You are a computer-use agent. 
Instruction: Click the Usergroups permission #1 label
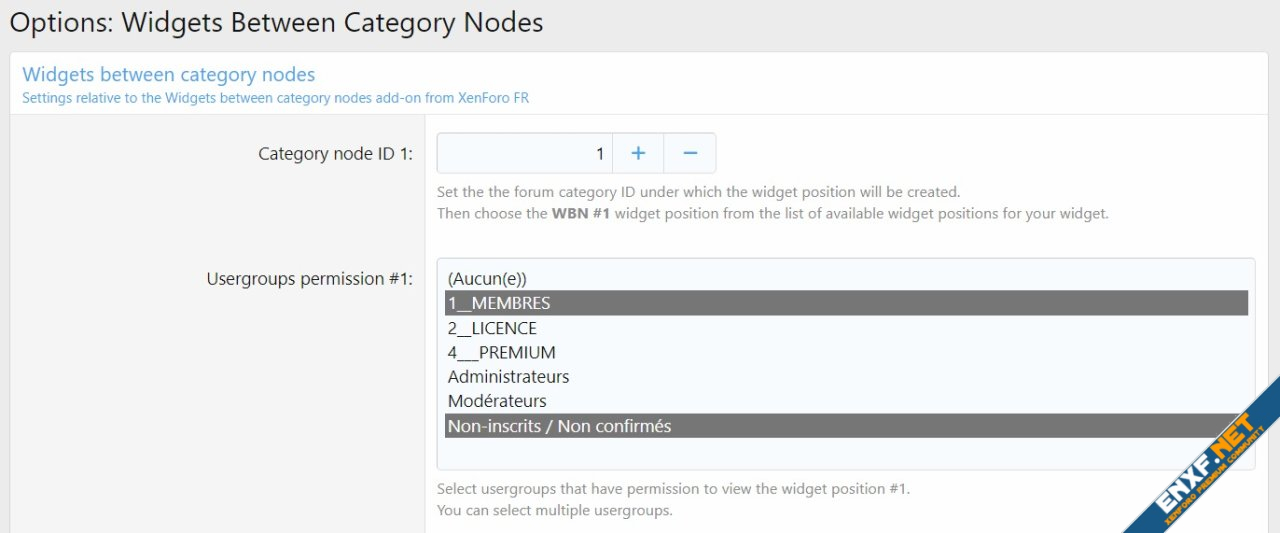pyautogui.click(x=309, y=279)
